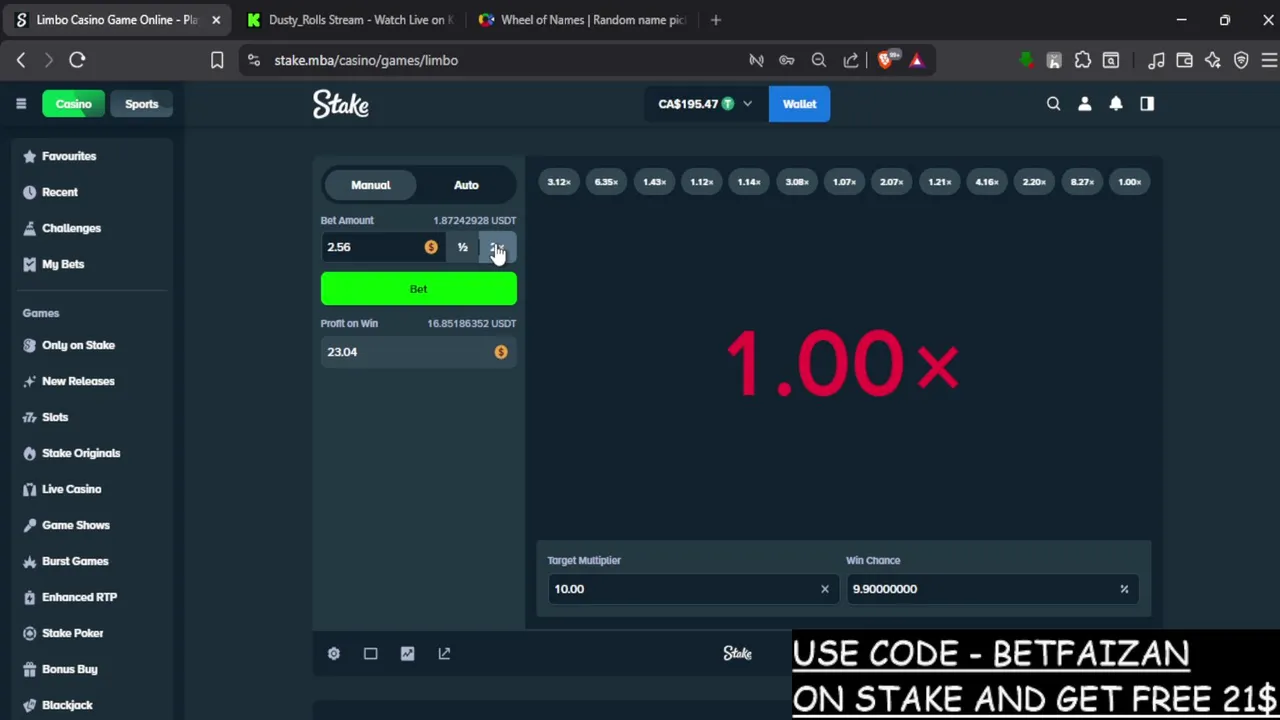Click the 4.16× result chip
Screen dimensions: 1280x720
(x=987, y=182)
